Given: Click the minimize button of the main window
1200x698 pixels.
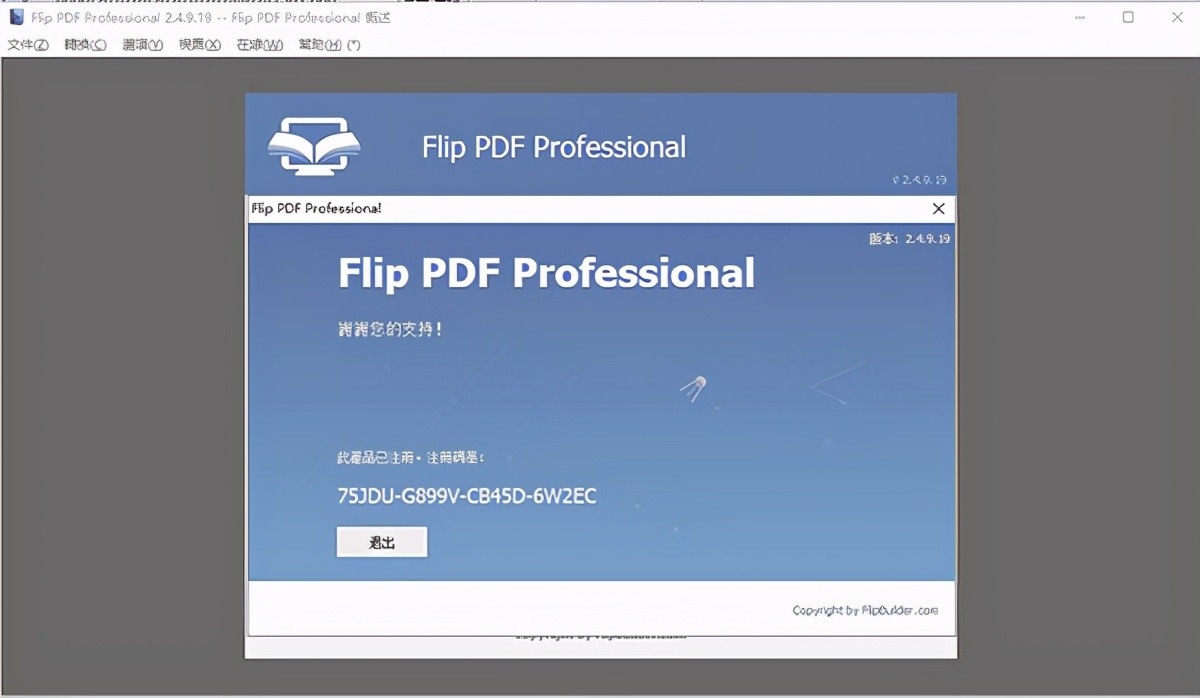Looking at the screenshot, I should pos(1079,17).
